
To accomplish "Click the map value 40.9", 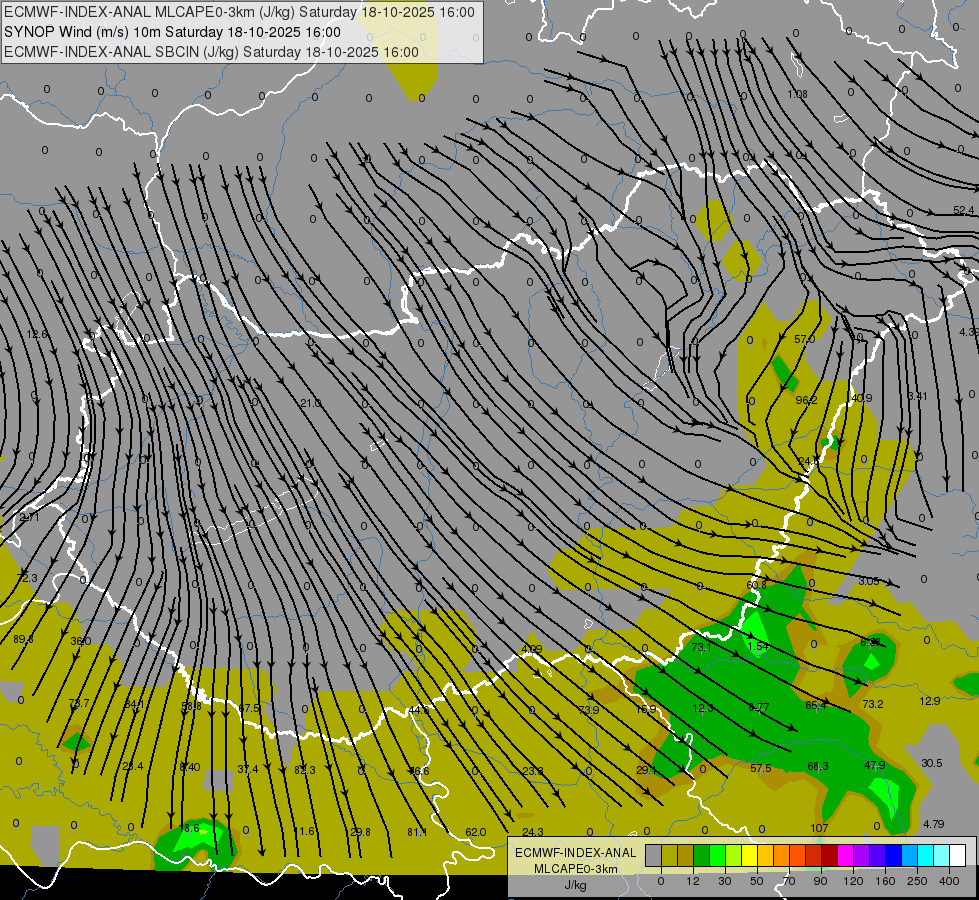I will pyautogui.click(x=862, y=398).
